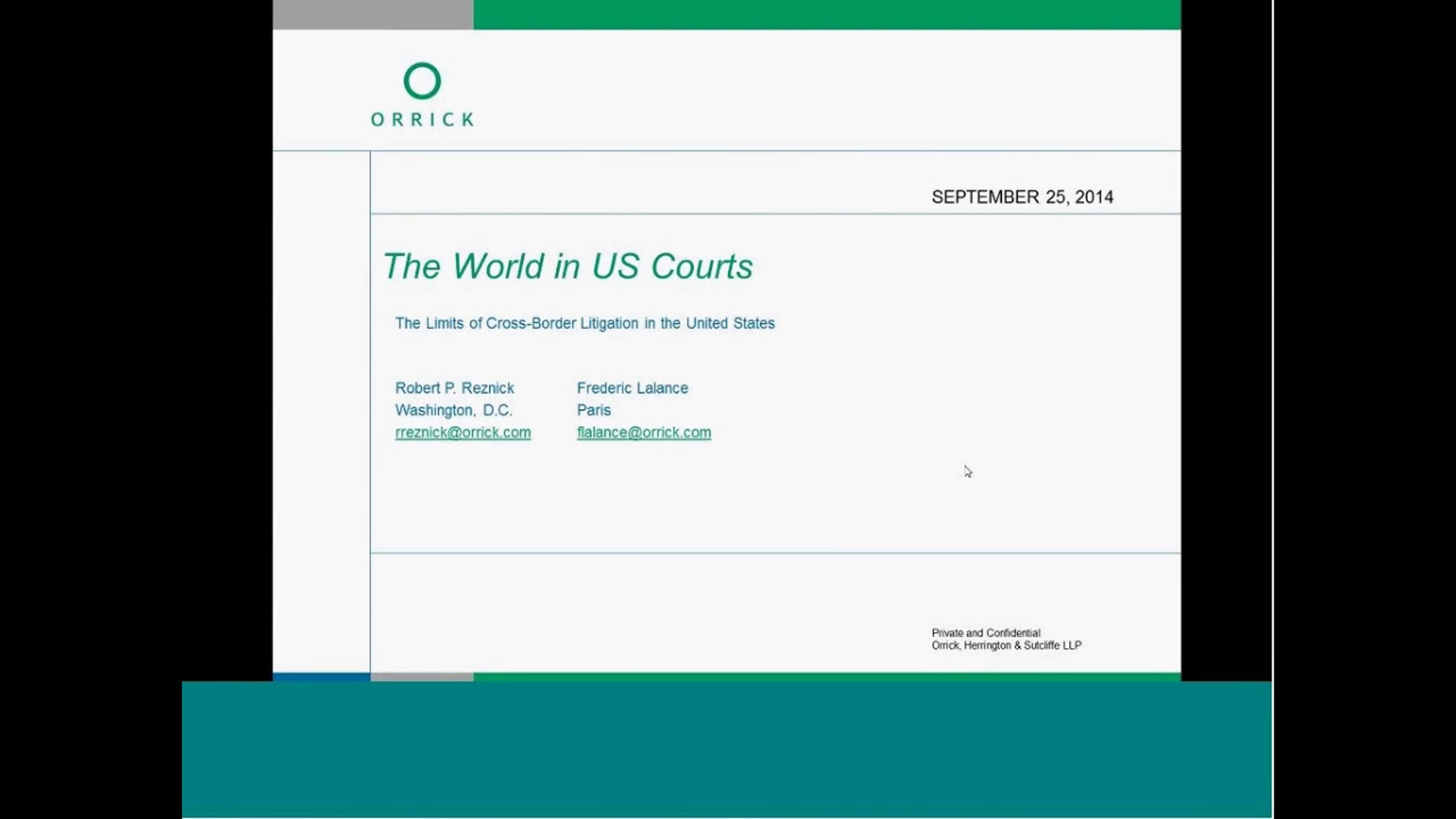Select the title The World in US Courts
This screenshot has height=819, width=1456.
coord(568,266)
